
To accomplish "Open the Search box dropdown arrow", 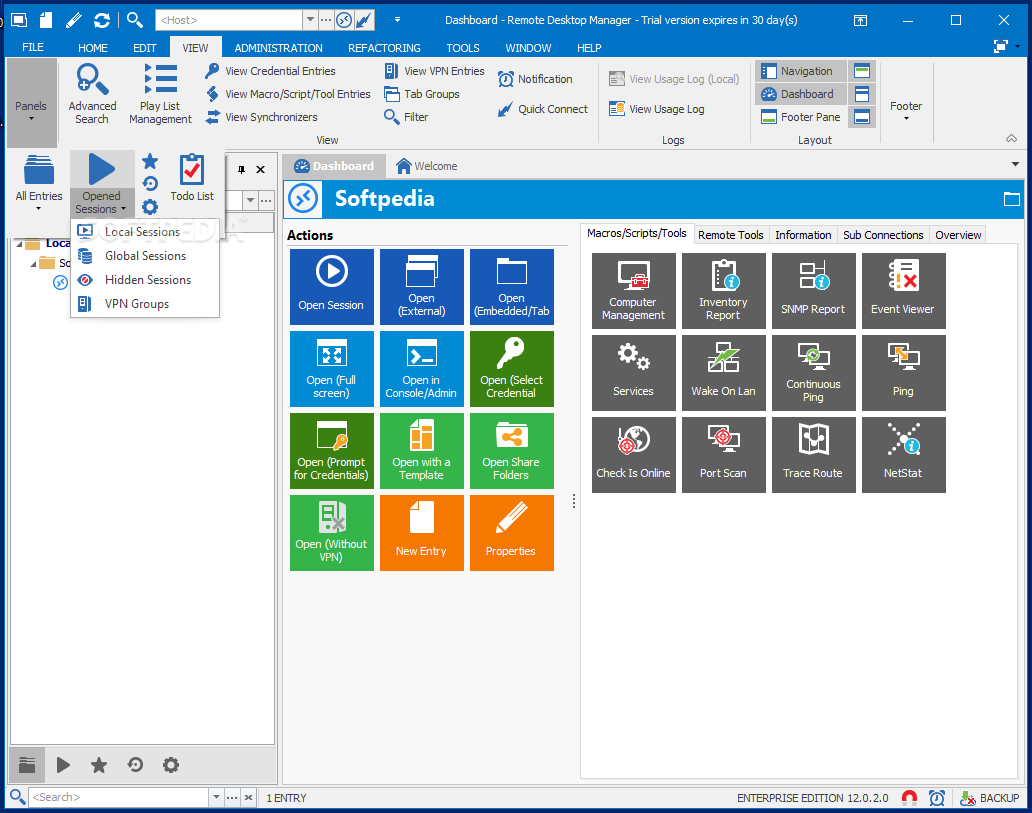I will tap(217, 797).
